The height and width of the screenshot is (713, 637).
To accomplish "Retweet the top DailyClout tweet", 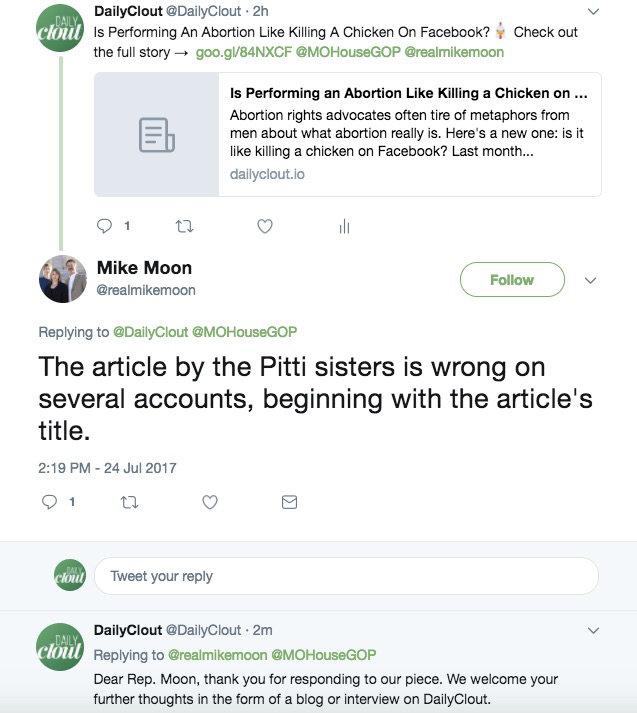I will (184, 227).
